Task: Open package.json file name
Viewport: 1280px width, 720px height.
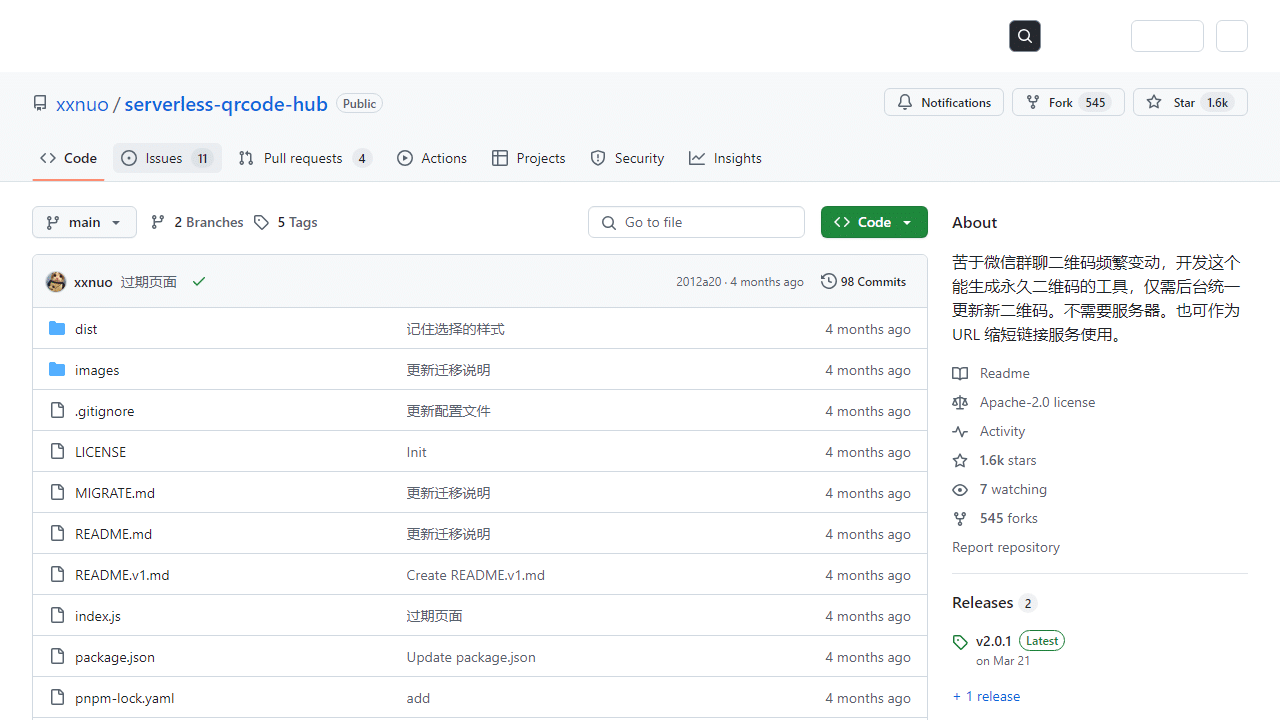Action: pos(115,657)
